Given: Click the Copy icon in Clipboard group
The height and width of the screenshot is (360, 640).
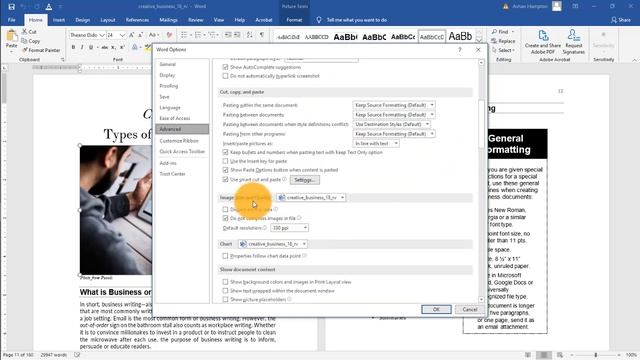Looking at the screenshot, I should (x=24, y=41).
